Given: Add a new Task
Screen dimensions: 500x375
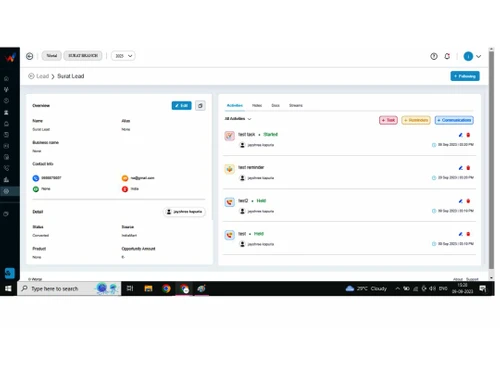Looking at the screenshot, I should coord(388,120).
